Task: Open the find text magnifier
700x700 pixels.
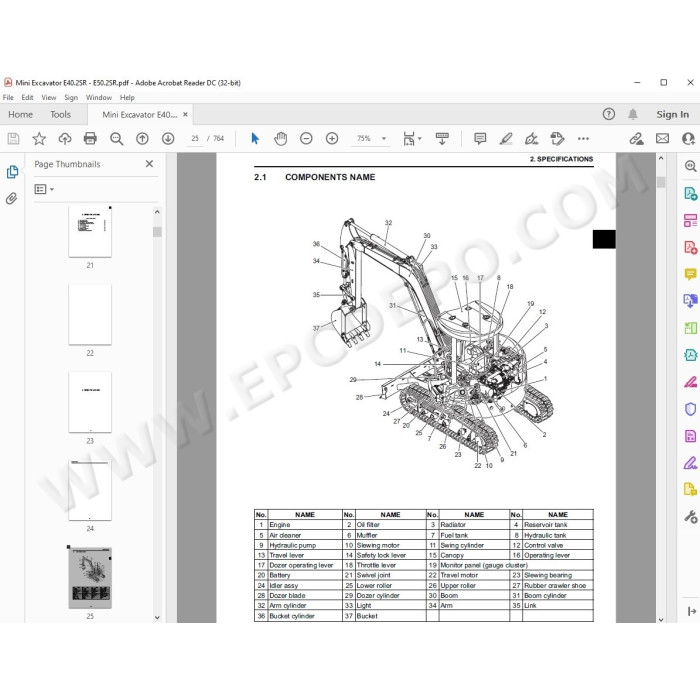Action: tap(117, 139)
